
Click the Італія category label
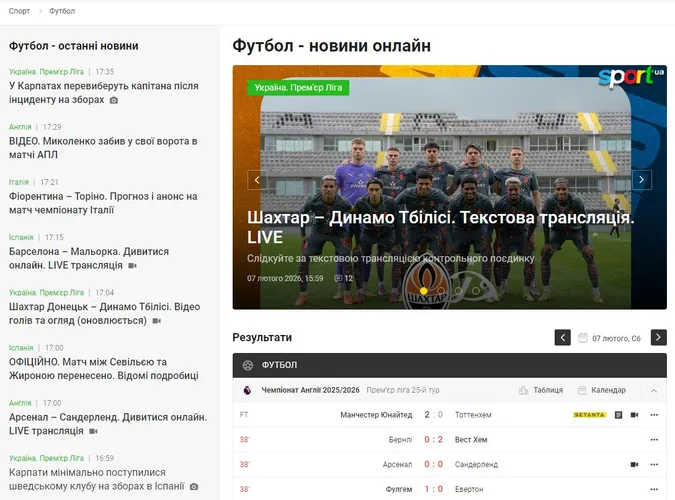pos(19,182)
